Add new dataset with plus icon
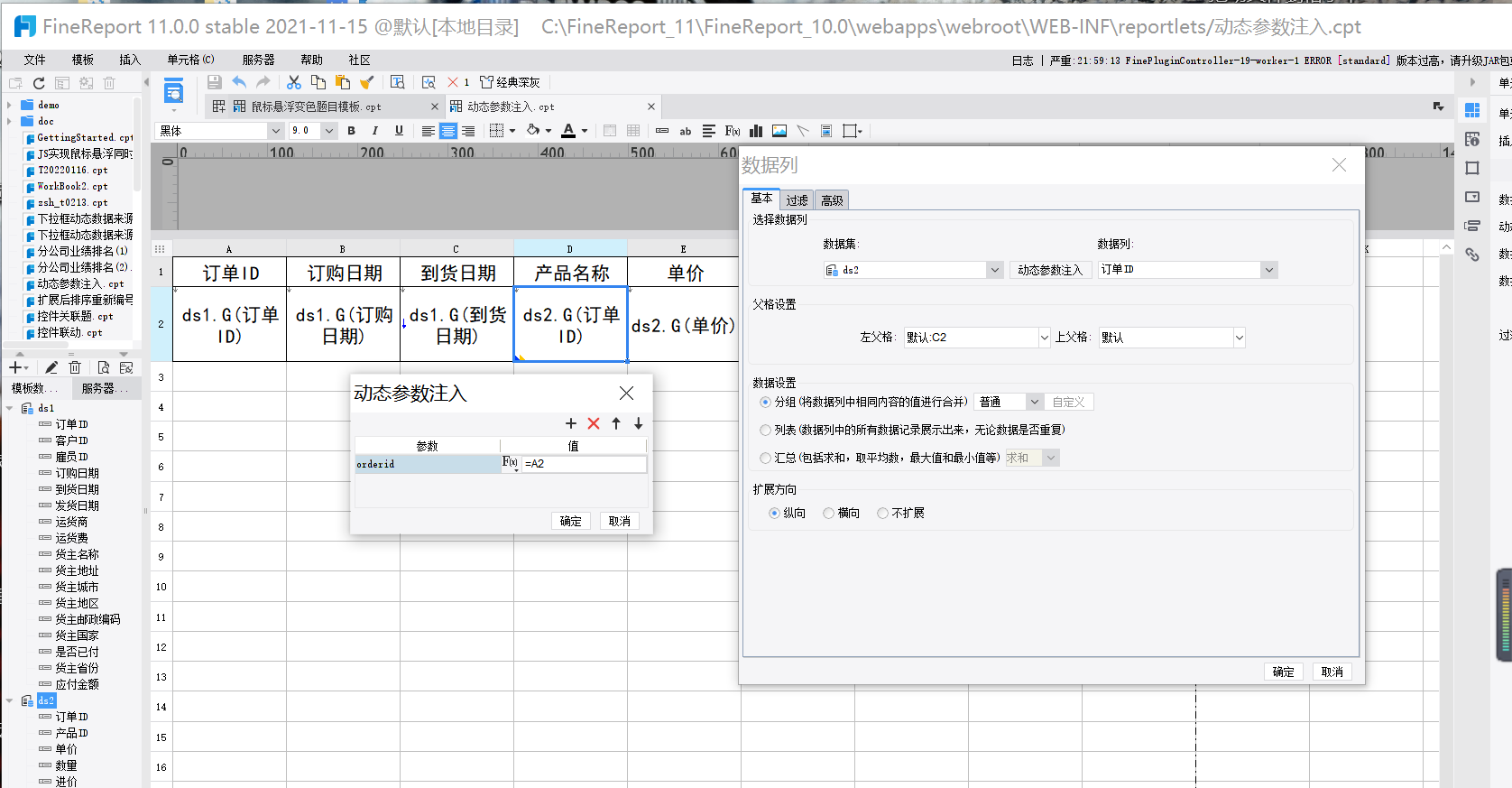Image resolution: width=1512 pixels, height=788 pixels. click(15, 367)
